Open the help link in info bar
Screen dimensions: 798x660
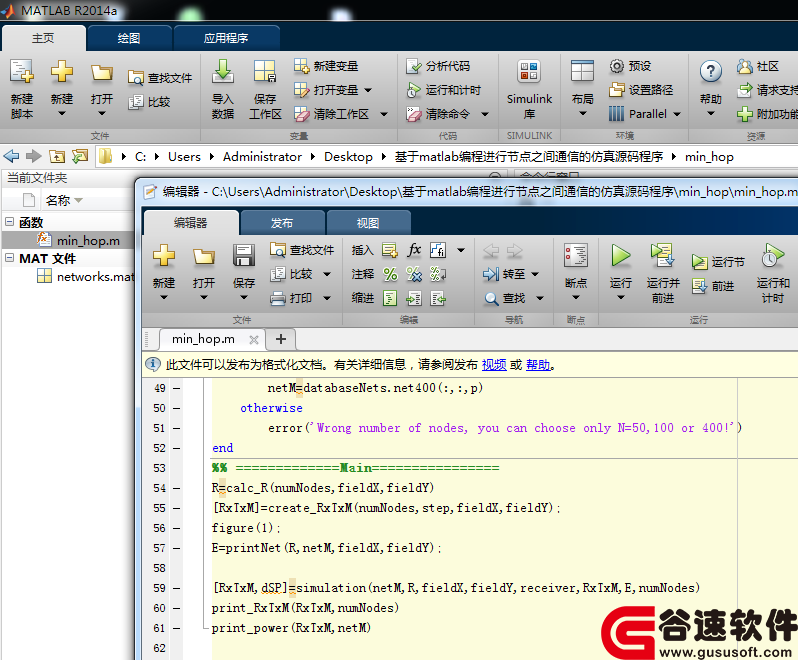(x=538, y=365)
